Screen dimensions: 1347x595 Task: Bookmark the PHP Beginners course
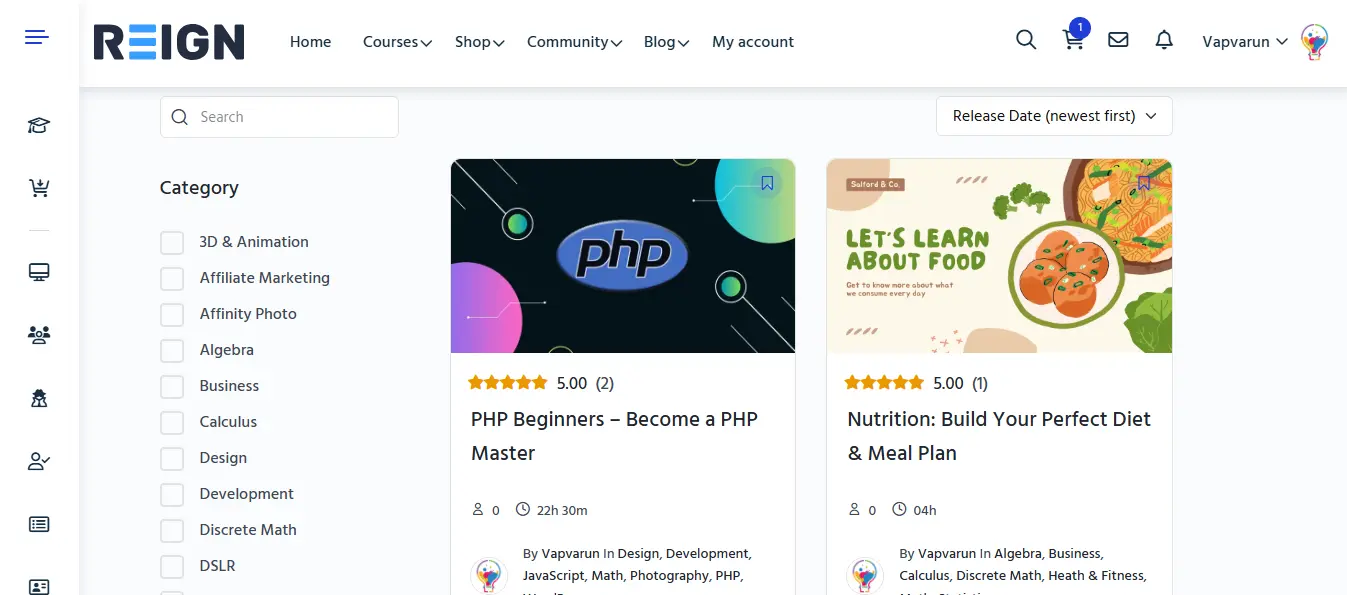tap(767, 183)
